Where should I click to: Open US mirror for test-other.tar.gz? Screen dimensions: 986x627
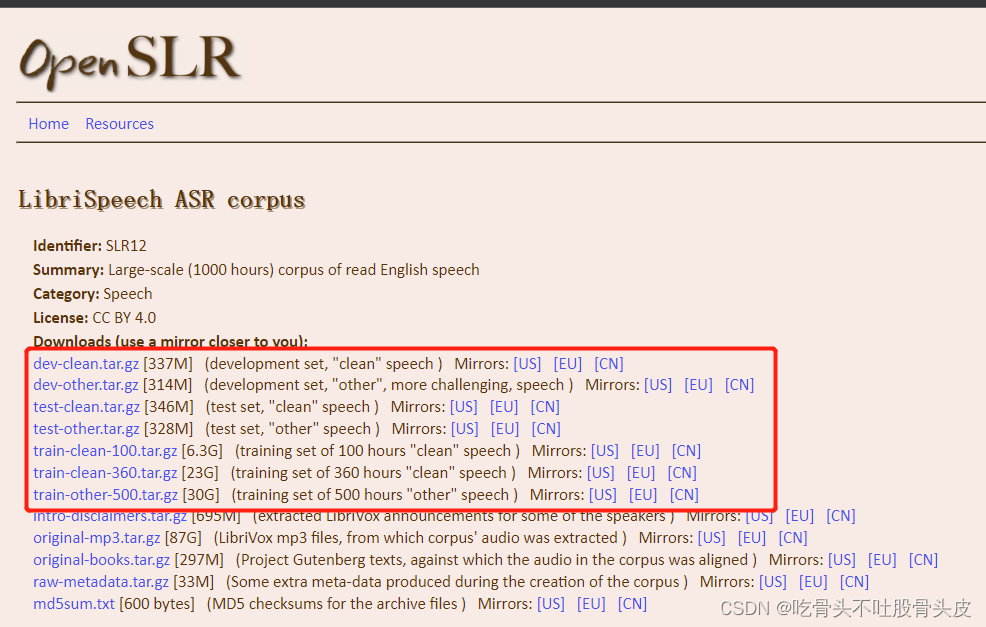(x=465, y=429)
